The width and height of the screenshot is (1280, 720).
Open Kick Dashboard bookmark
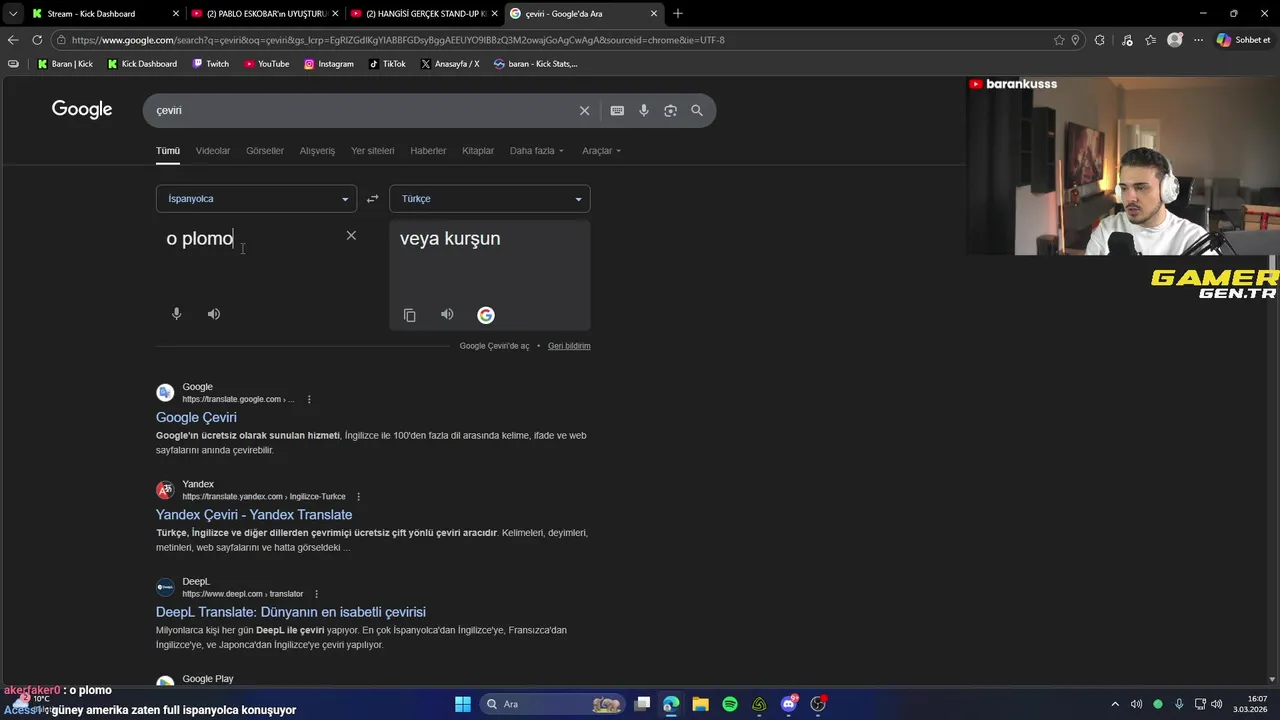click(x=142, y=64)
